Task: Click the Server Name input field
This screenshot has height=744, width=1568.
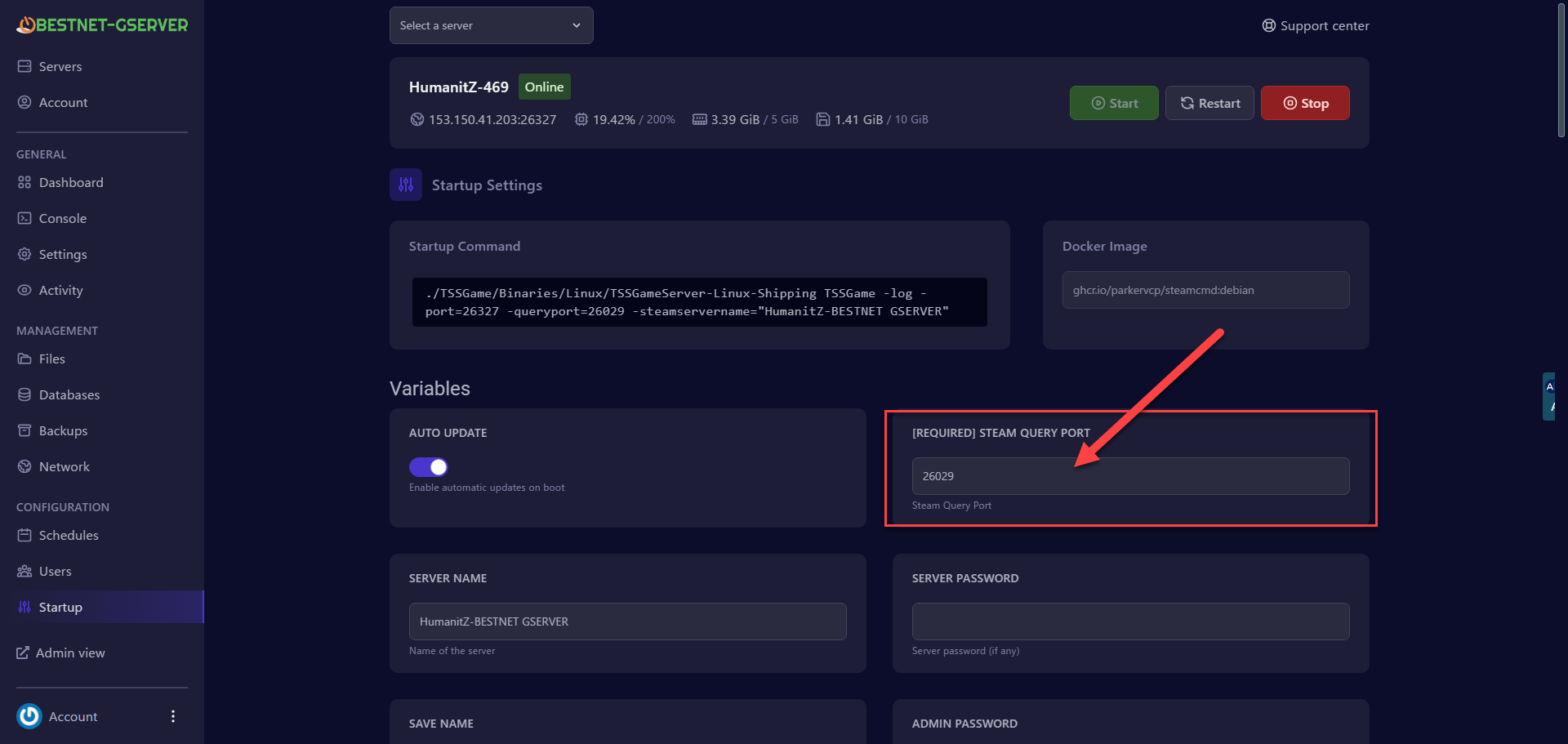Action: tap(627, 621)
